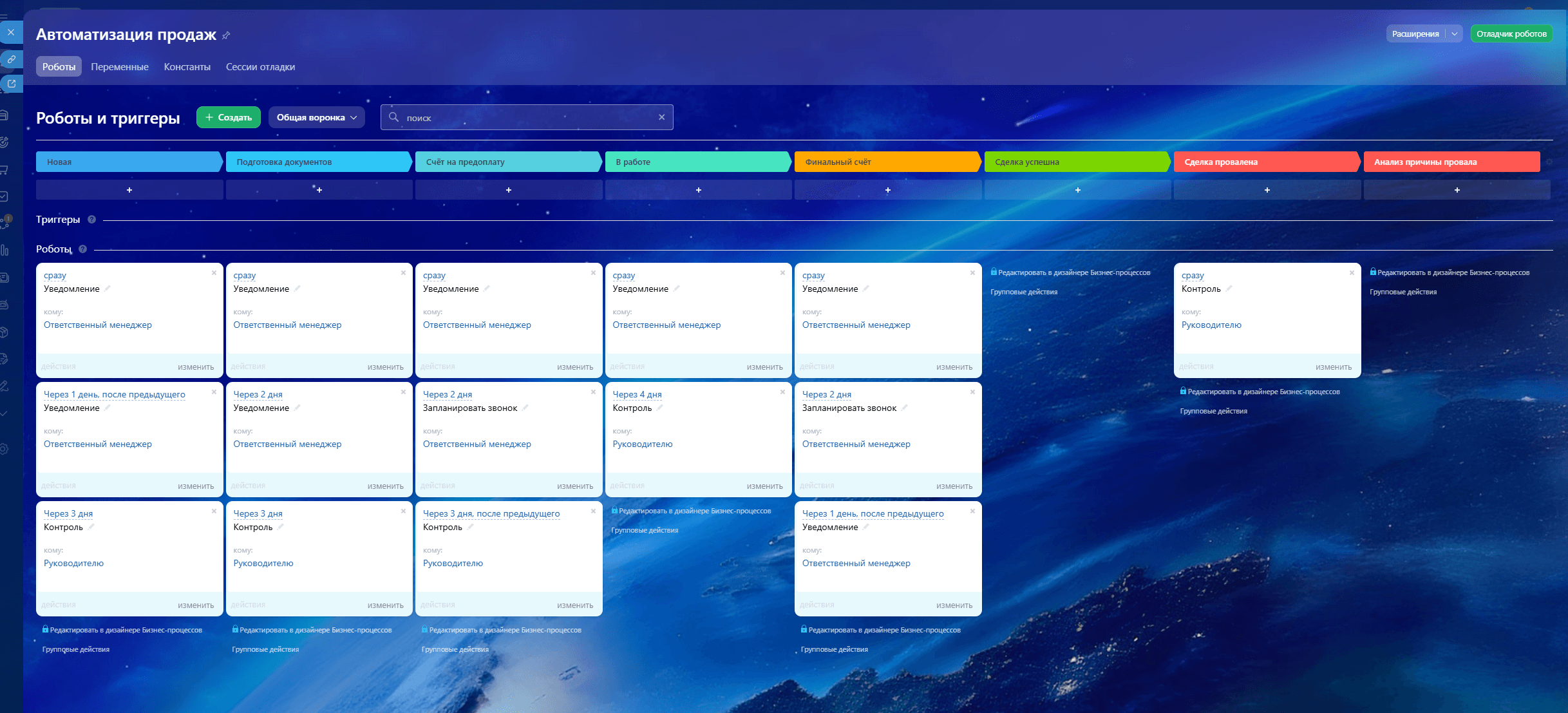Clear the search field with the X icon

point(661,117)
